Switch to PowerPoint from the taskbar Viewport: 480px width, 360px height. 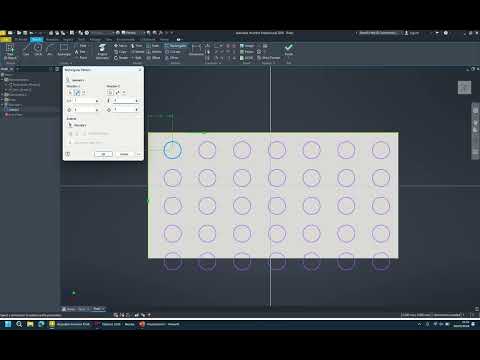(x=159, y=324)
